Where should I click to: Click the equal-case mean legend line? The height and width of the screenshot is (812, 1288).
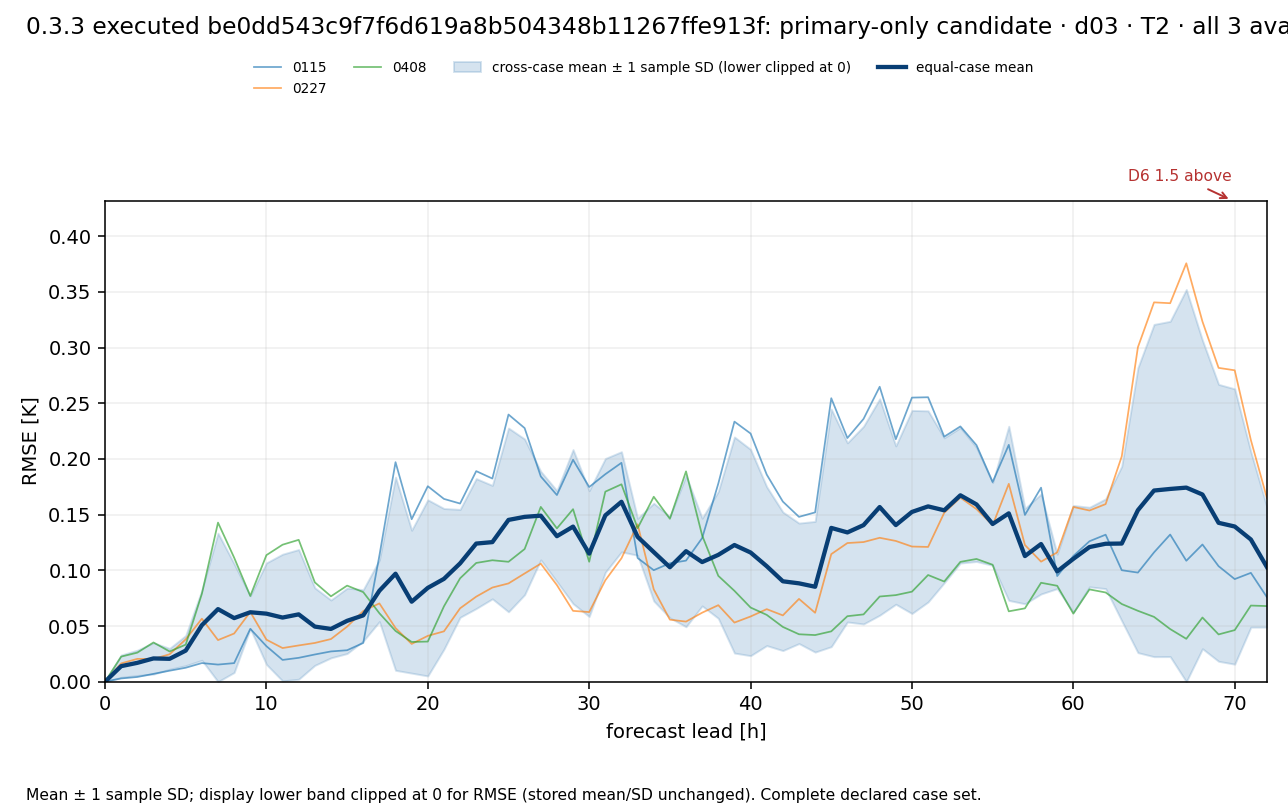(x=892, y=68)
